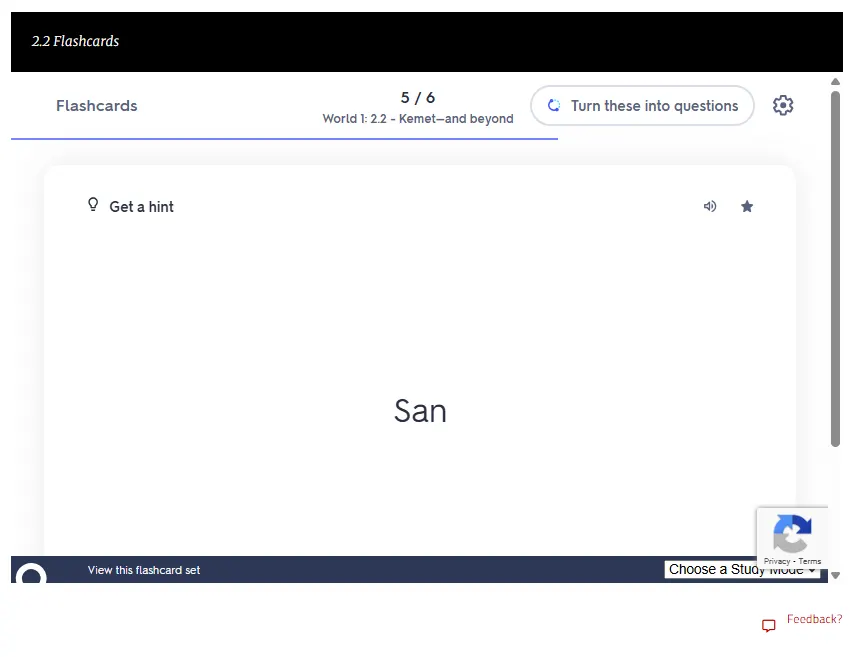Click the Feedback? link
Viewport: 856px width, 657px height.
[814, 620]
